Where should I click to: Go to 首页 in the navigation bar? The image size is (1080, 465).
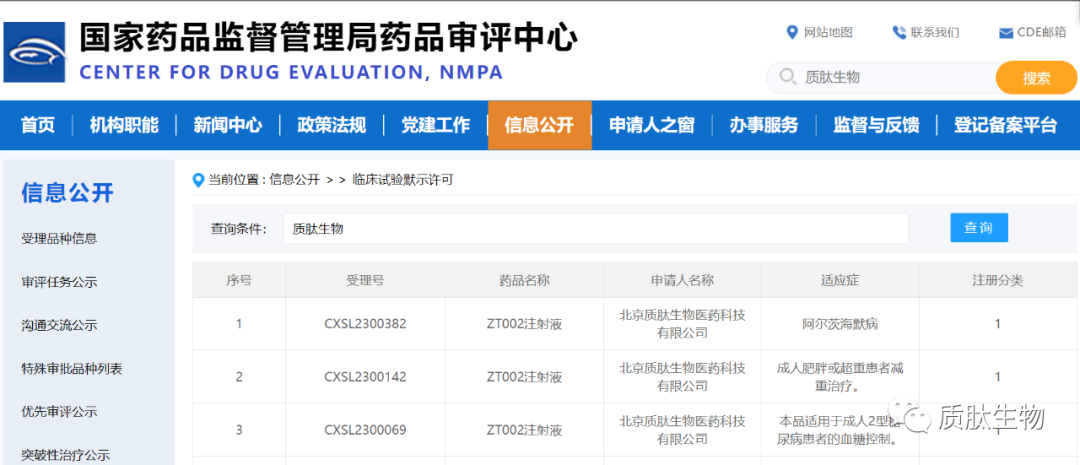pos(38,125)
